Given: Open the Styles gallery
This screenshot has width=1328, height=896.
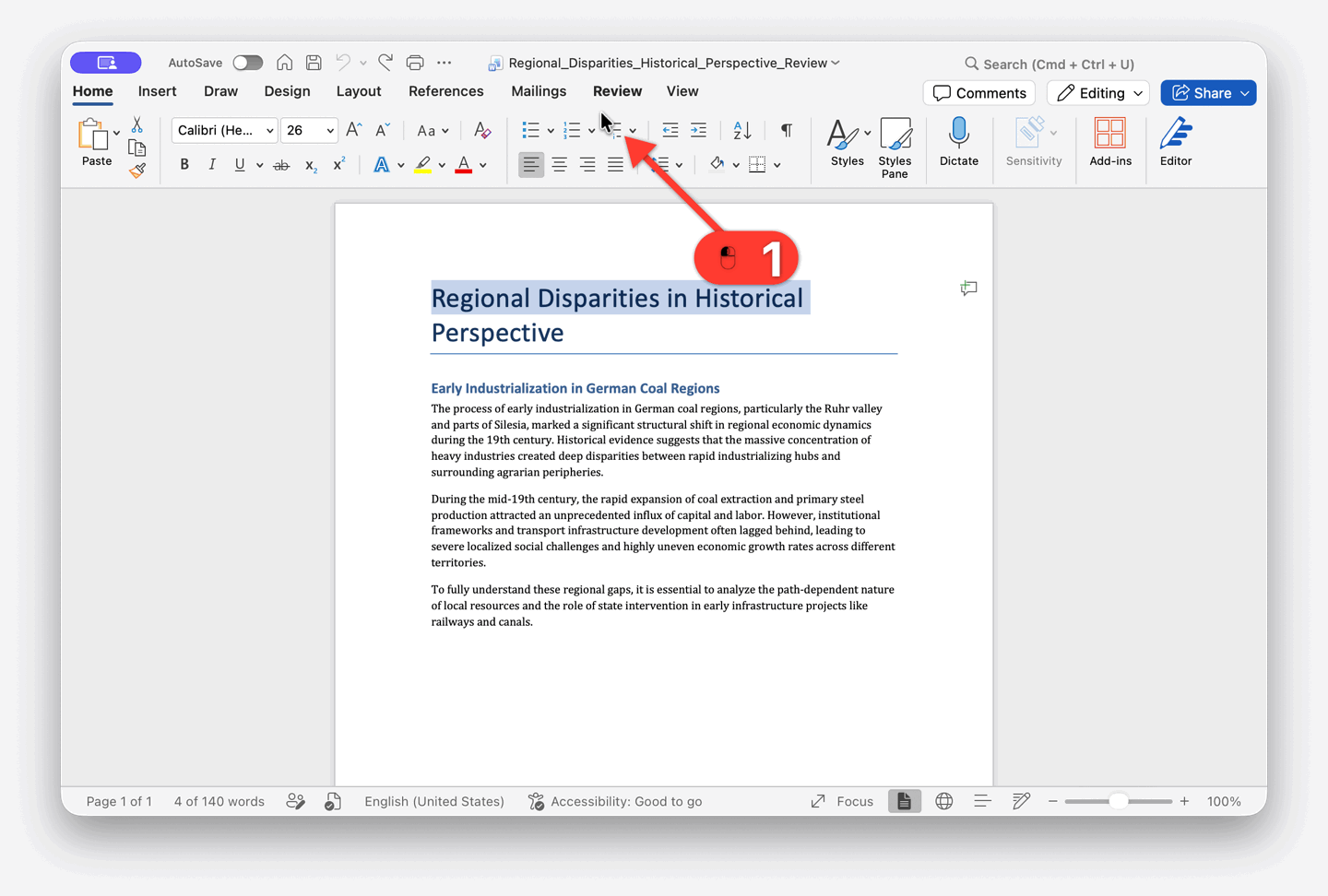Looking at the screenshot, I should [847, 142].
